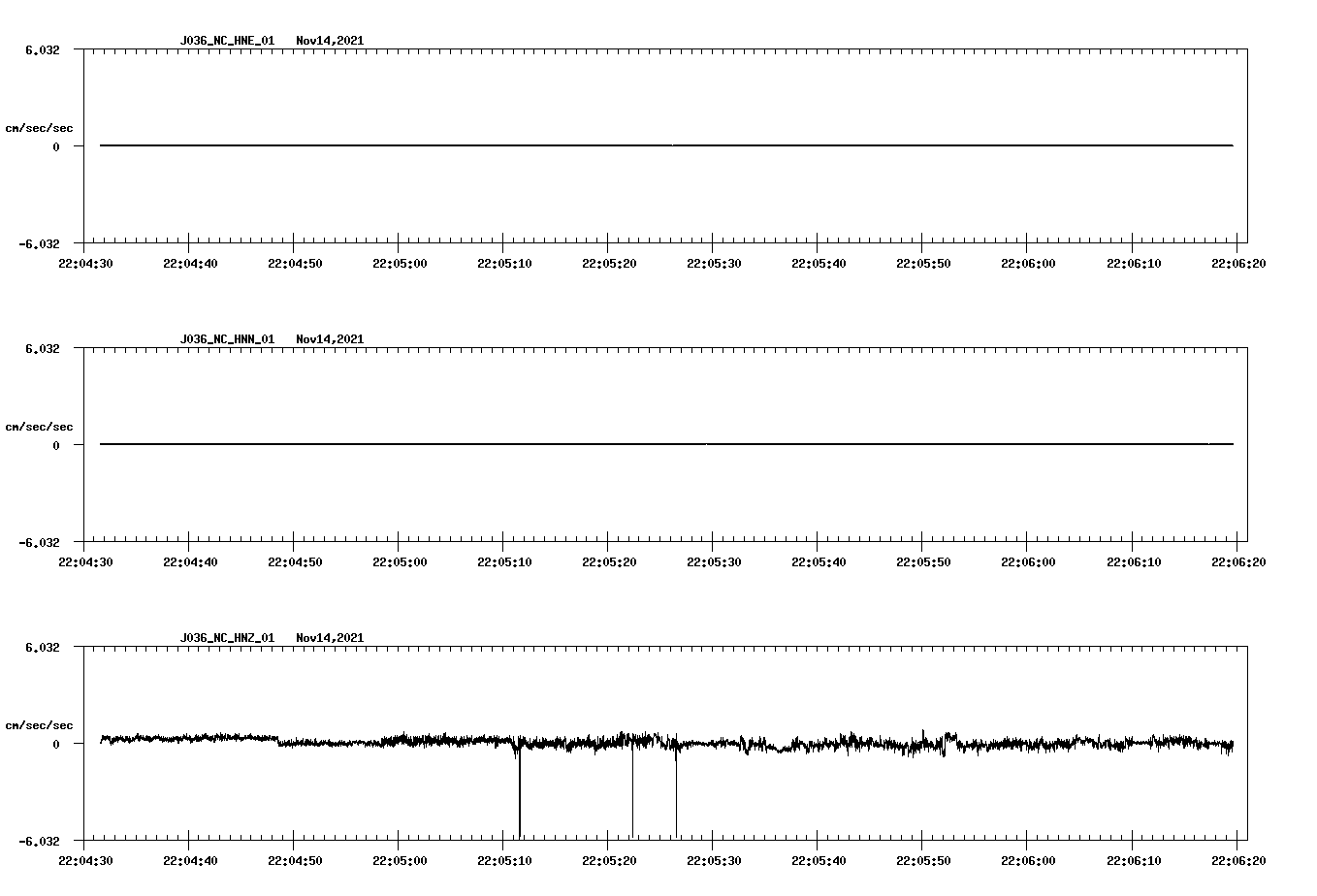Click the 0 axis value on HNZ plot
Viewport: 1317px width, 896px height.
[x=56, y=744]
